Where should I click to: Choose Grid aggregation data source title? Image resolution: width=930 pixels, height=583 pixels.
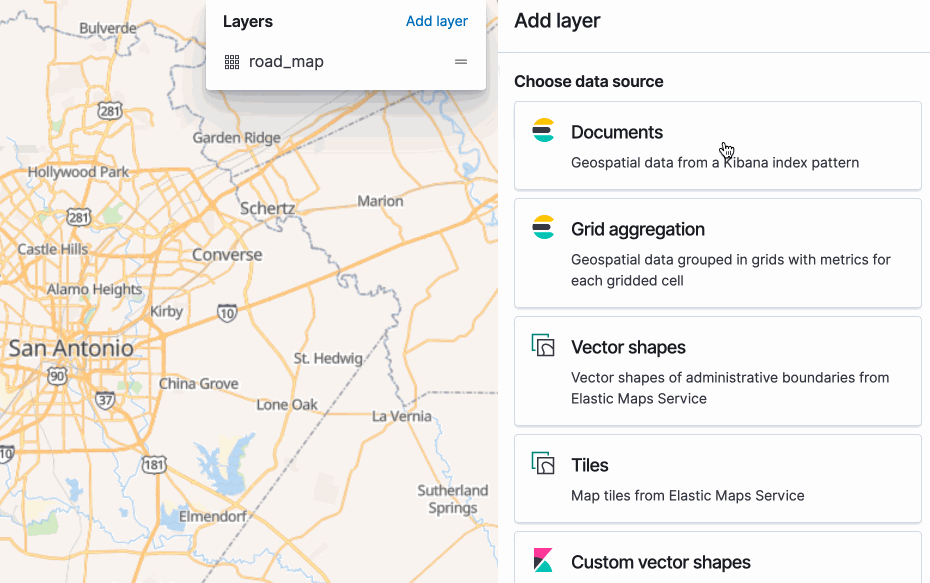click(x=638, y=230)
